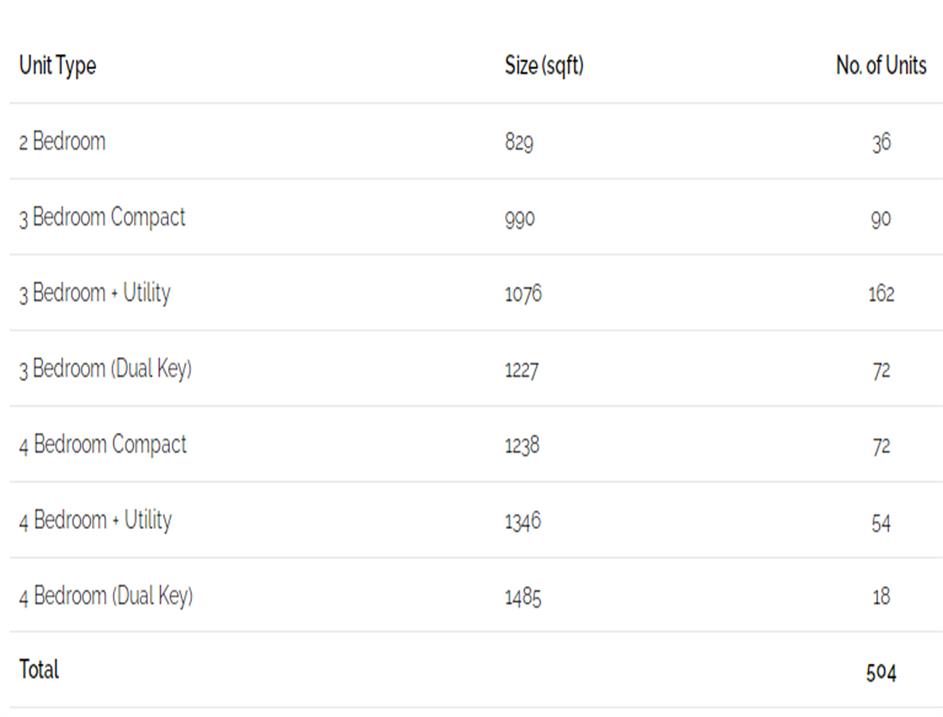Click the 829 sqft size value

[519, 143]
